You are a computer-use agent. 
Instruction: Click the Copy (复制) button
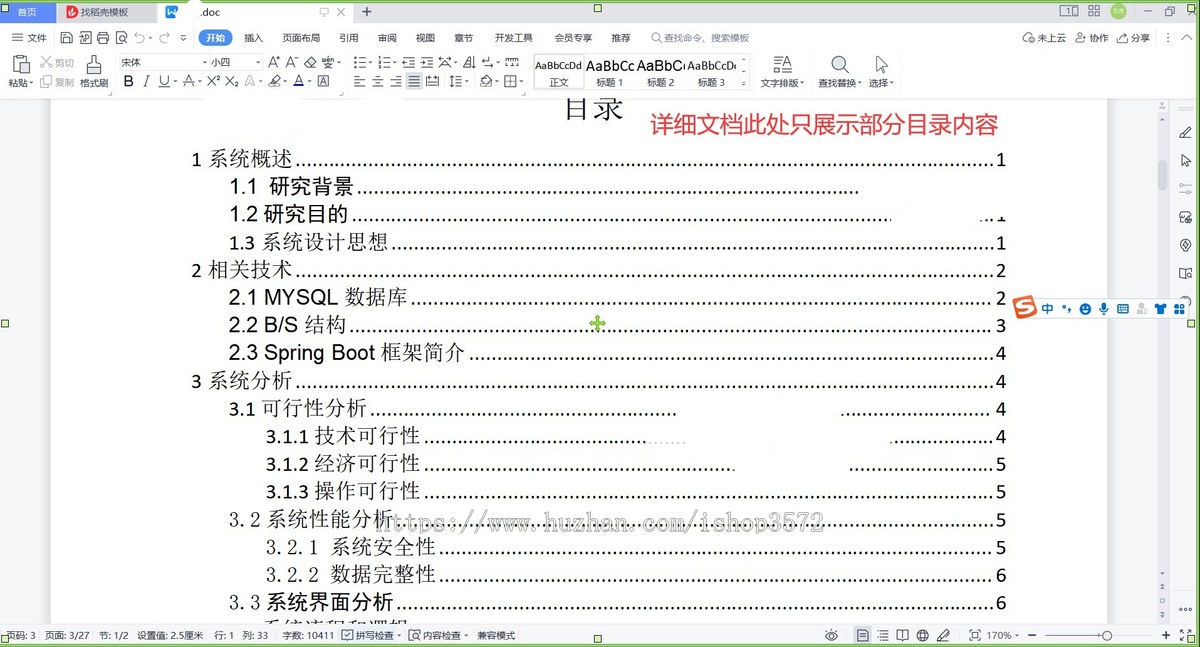(x=58, y=82)
